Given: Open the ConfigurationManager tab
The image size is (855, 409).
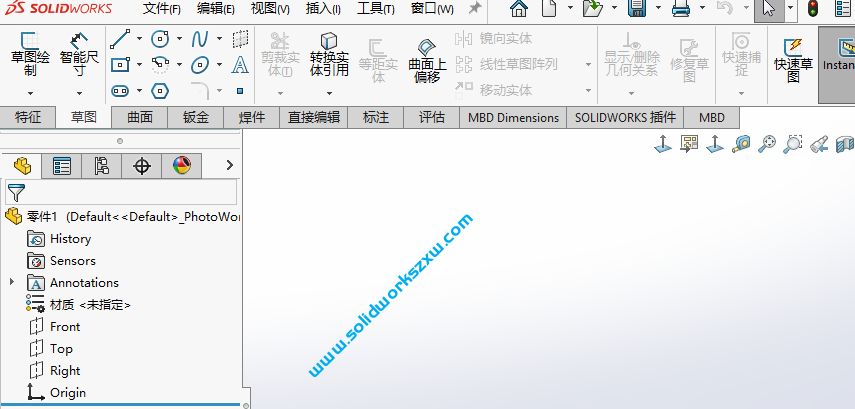Looking at the screenshot, I should pos(101,166).
